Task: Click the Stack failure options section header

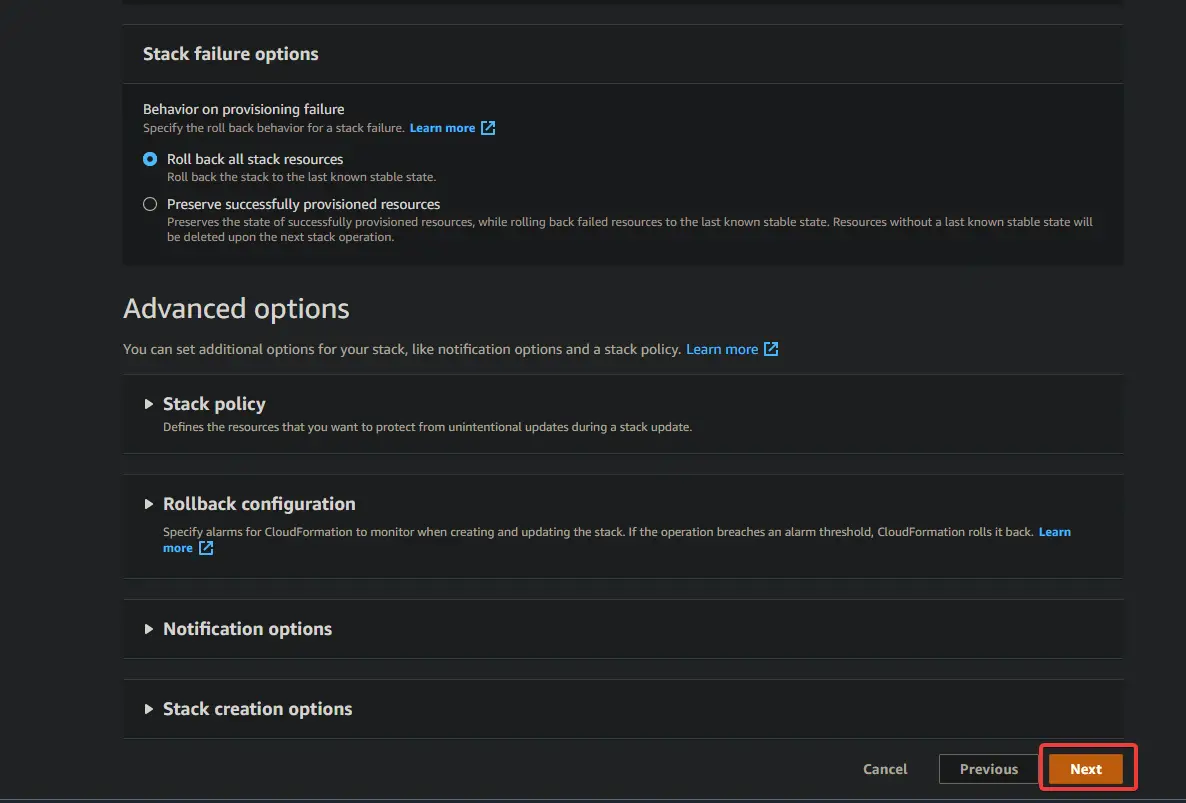Action: click(x=230, y=54)
